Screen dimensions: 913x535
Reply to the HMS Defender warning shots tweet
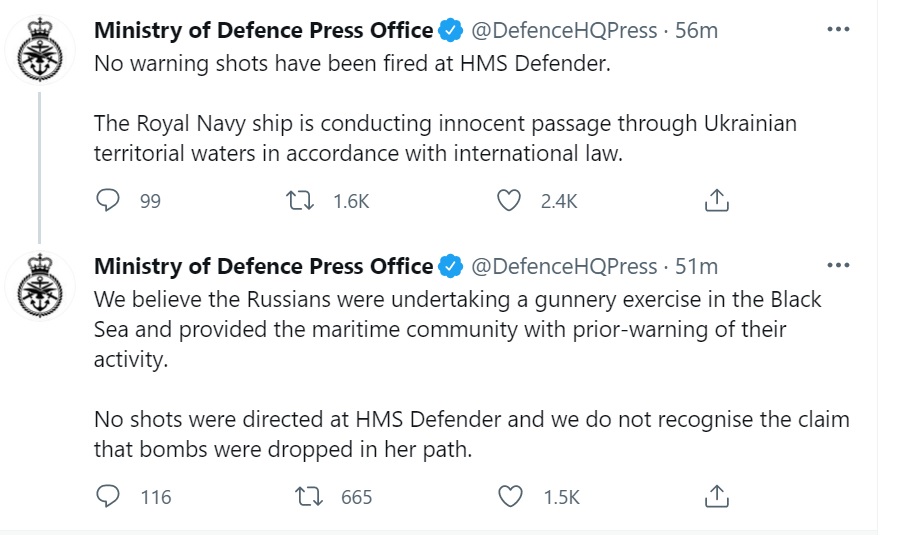click(108, 200)
